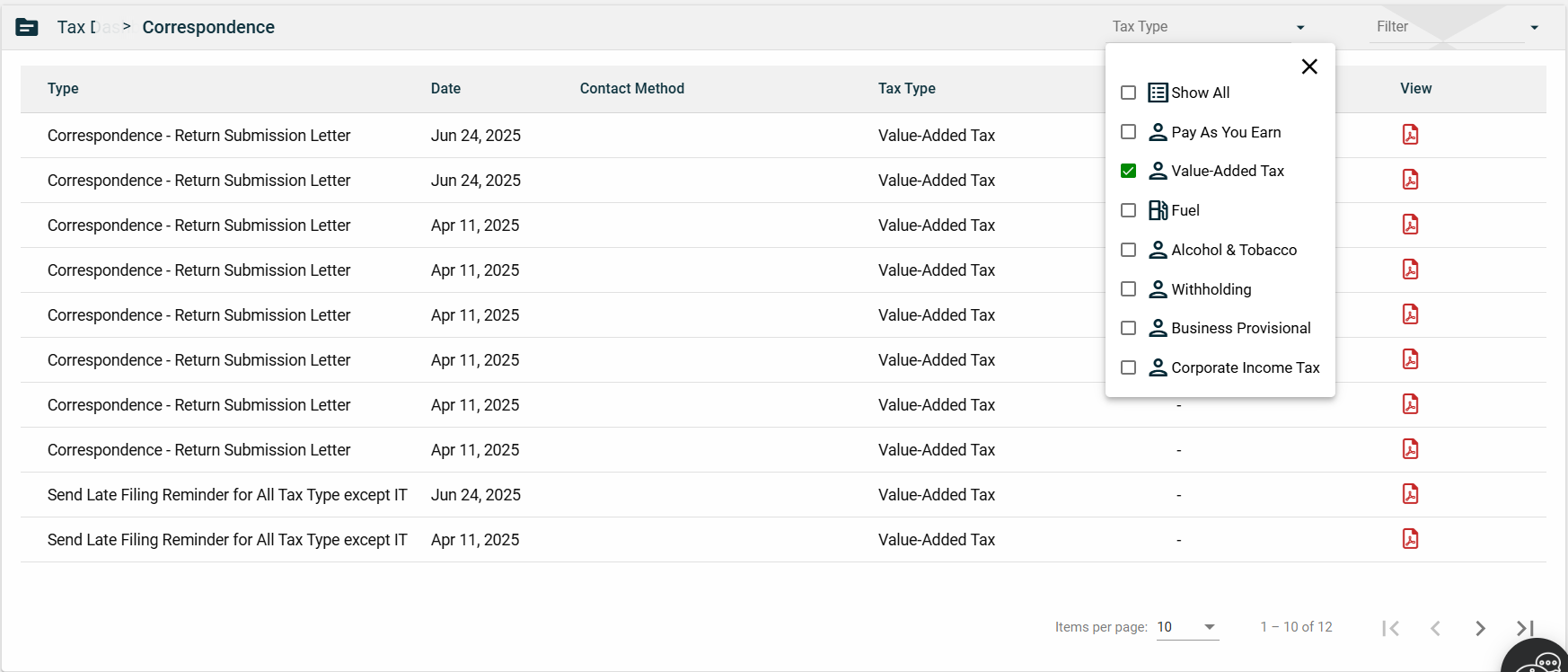Jump to last page of results

click(1525, 628)
